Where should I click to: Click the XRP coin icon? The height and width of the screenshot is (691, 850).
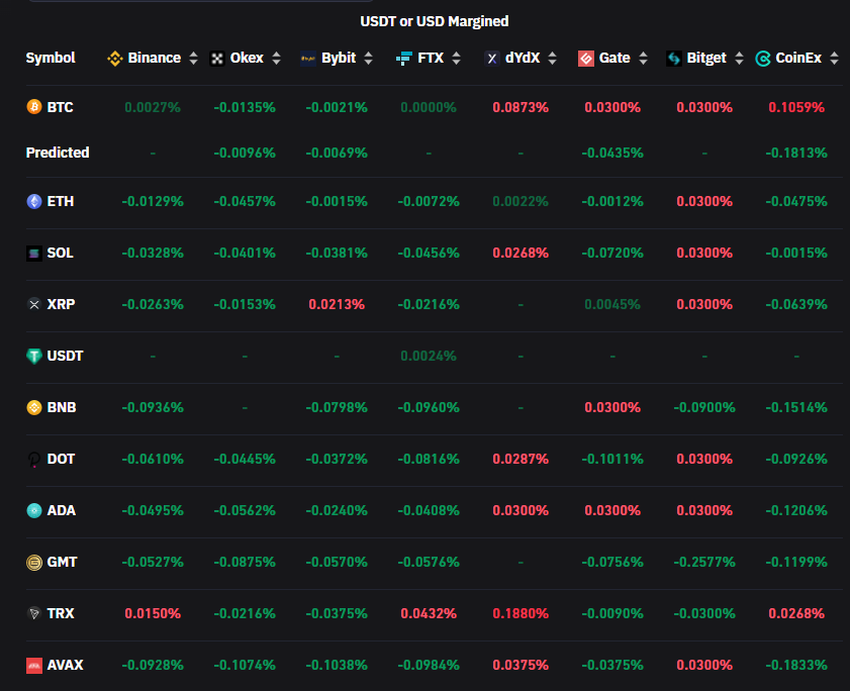[34, 305]
